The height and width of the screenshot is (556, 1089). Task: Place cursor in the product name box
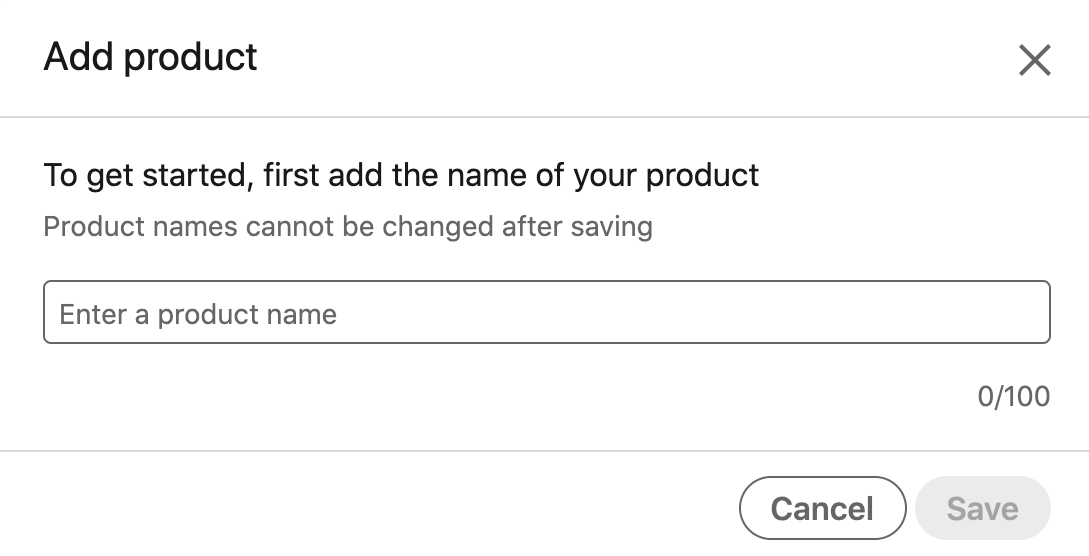[x=546, y=313]
